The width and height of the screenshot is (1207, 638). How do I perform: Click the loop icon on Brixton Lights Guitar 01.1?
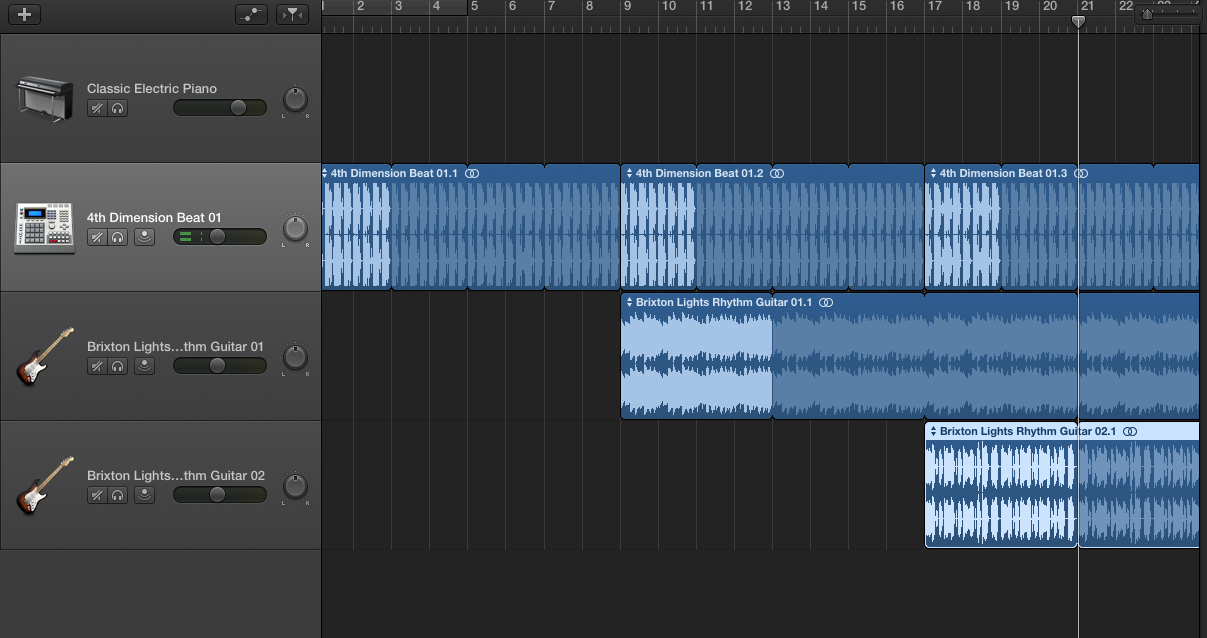826,302
